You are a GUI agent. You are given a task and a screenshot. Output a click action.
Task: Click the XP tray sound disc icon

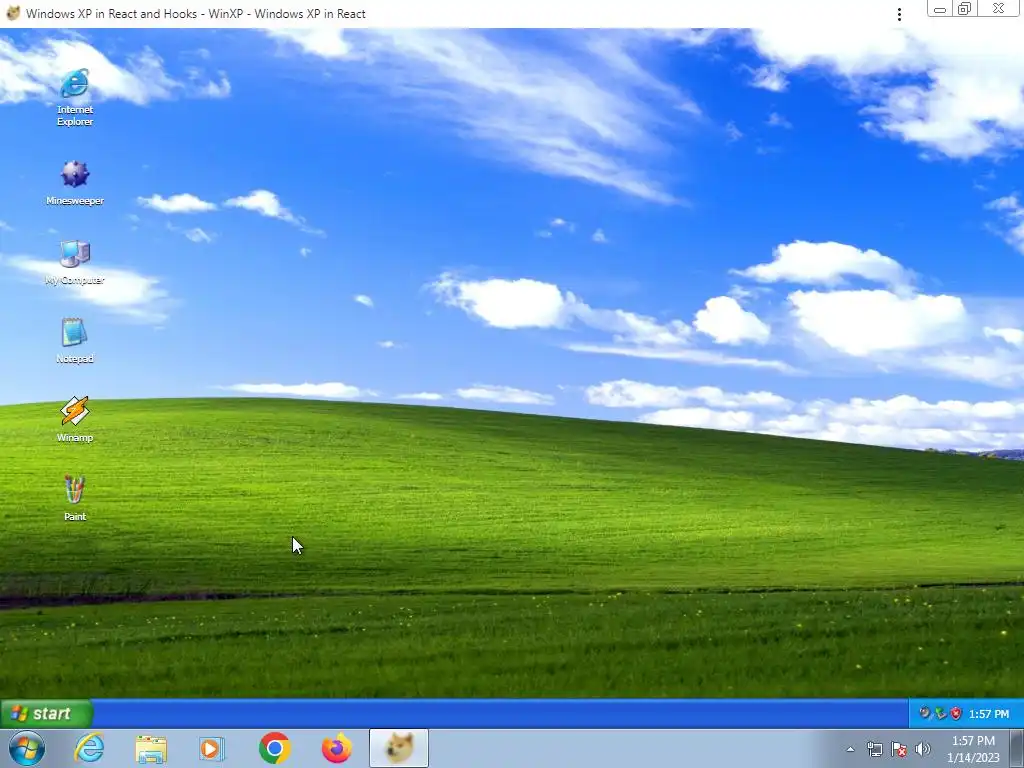point(925,713)
